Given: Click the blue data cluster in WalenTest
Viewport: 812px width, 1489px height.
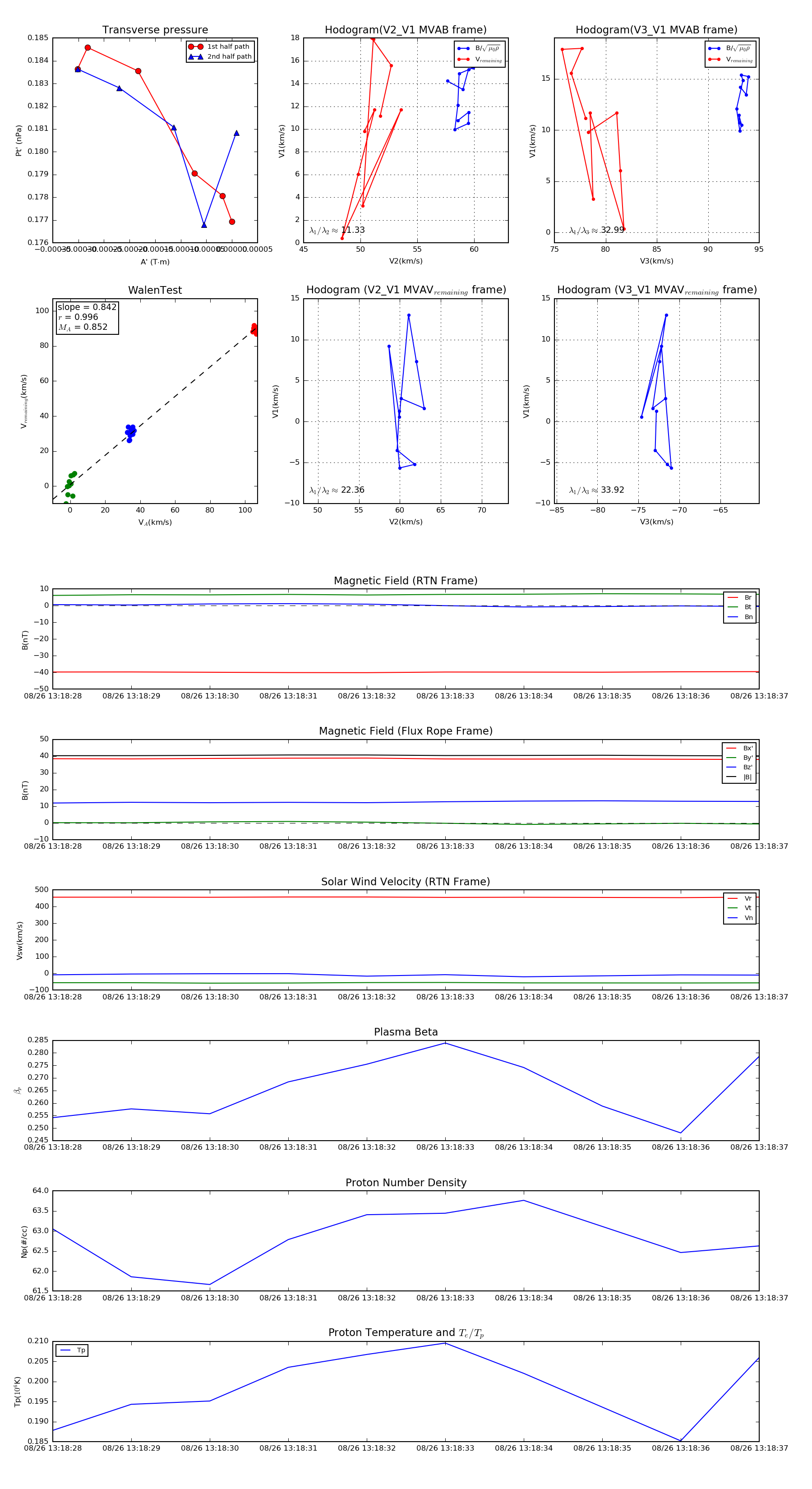Looking at the screenshot, I should tap(131, 433).
